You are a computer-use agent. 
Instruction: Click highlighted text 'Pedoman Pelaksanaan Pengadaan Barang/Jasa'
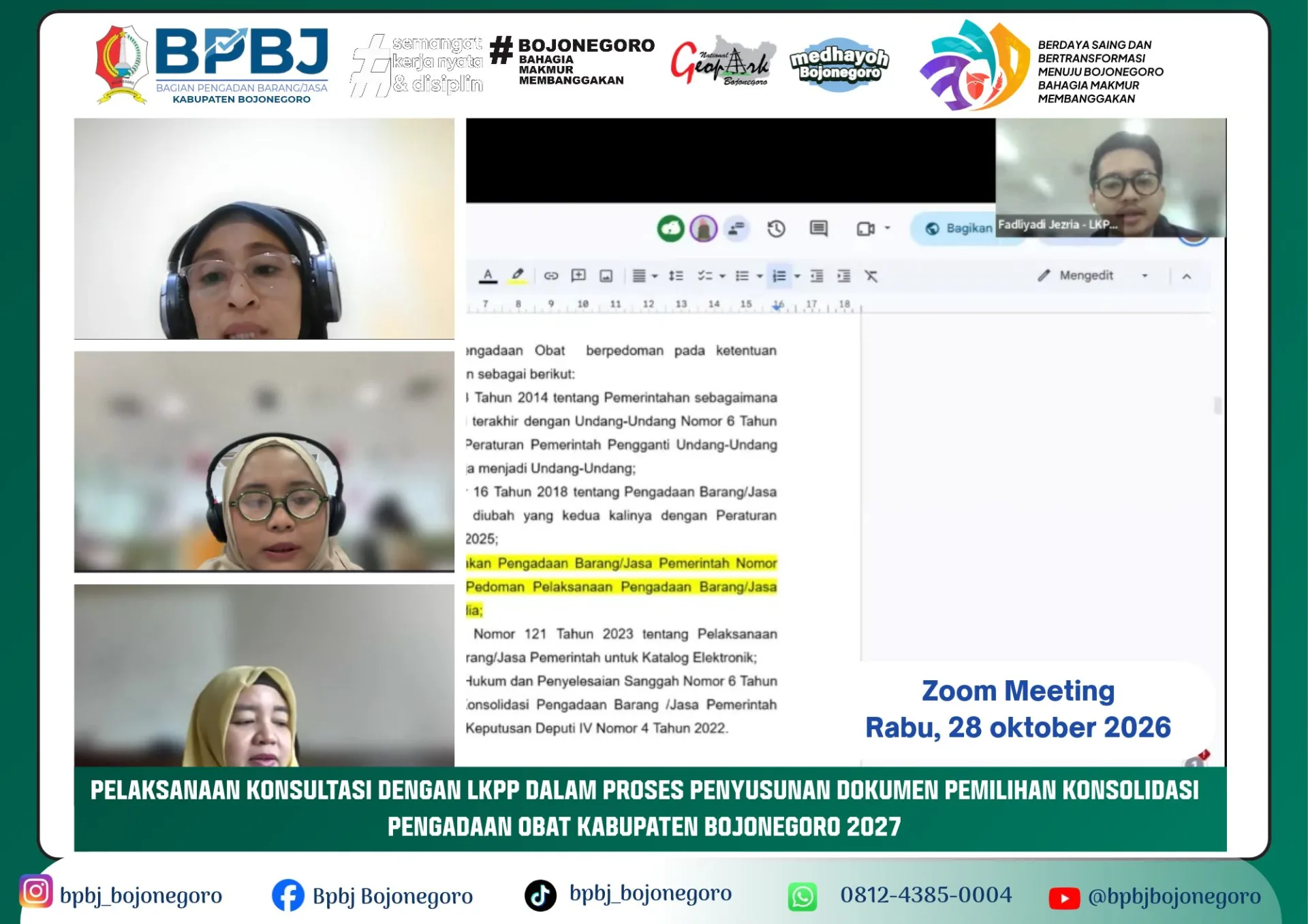click(x=621, y=587)
